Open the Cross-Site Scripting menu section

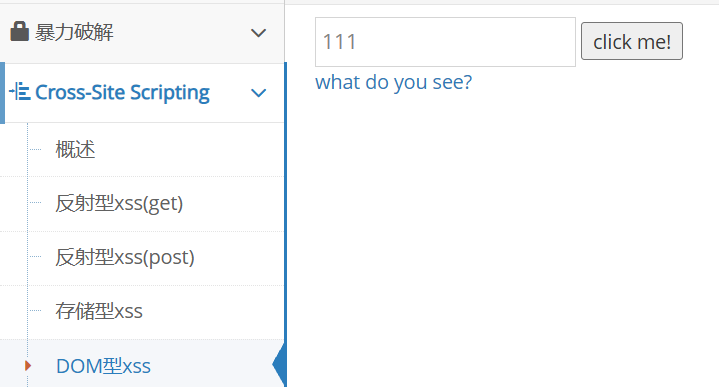tap(142, 93)
